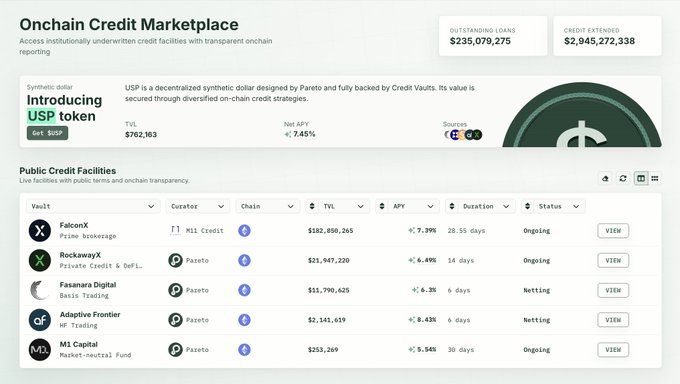This screenshot has height=384, width=680.
Task: View the Adaptive Frontier facility
Action: (x=613, y=320)
